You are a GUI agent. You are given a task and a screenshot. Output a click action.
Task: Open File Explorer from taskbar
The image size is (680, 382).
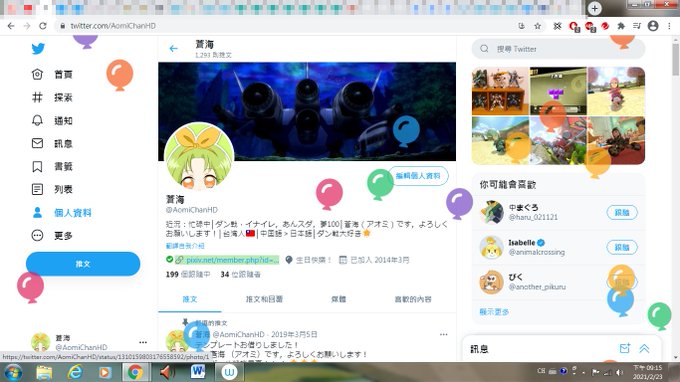click(x=44, y=372)
